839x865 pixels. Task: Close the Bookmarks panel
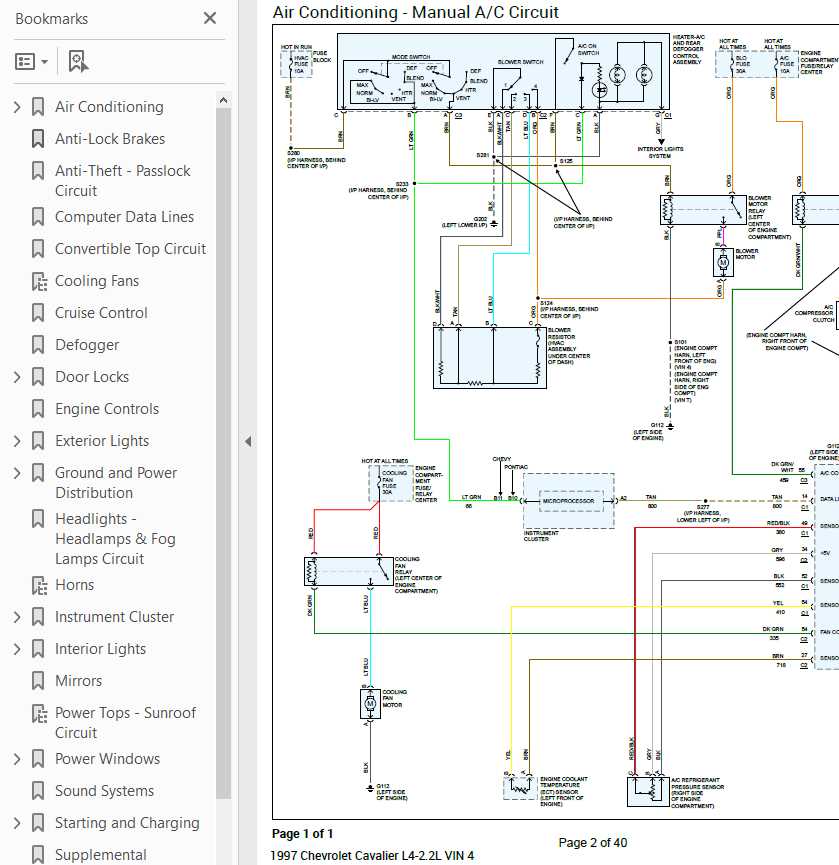pos(210,18)
